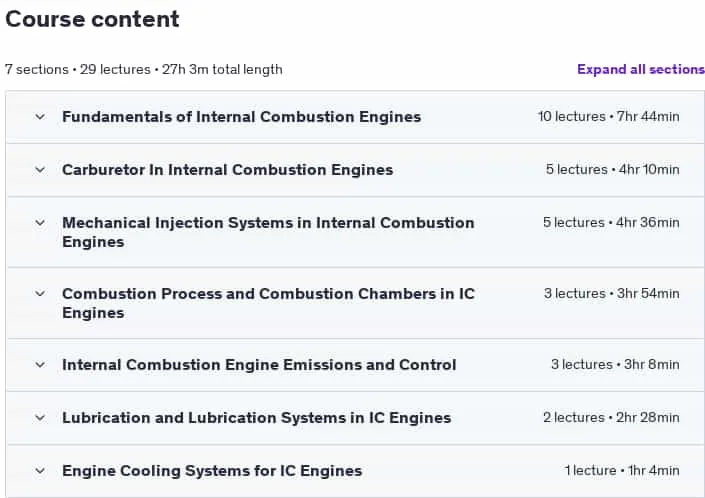Screen dimensions: 705x498
Task: Select Combustion Process and Combustion Chambers title
Action: [268, 303]
